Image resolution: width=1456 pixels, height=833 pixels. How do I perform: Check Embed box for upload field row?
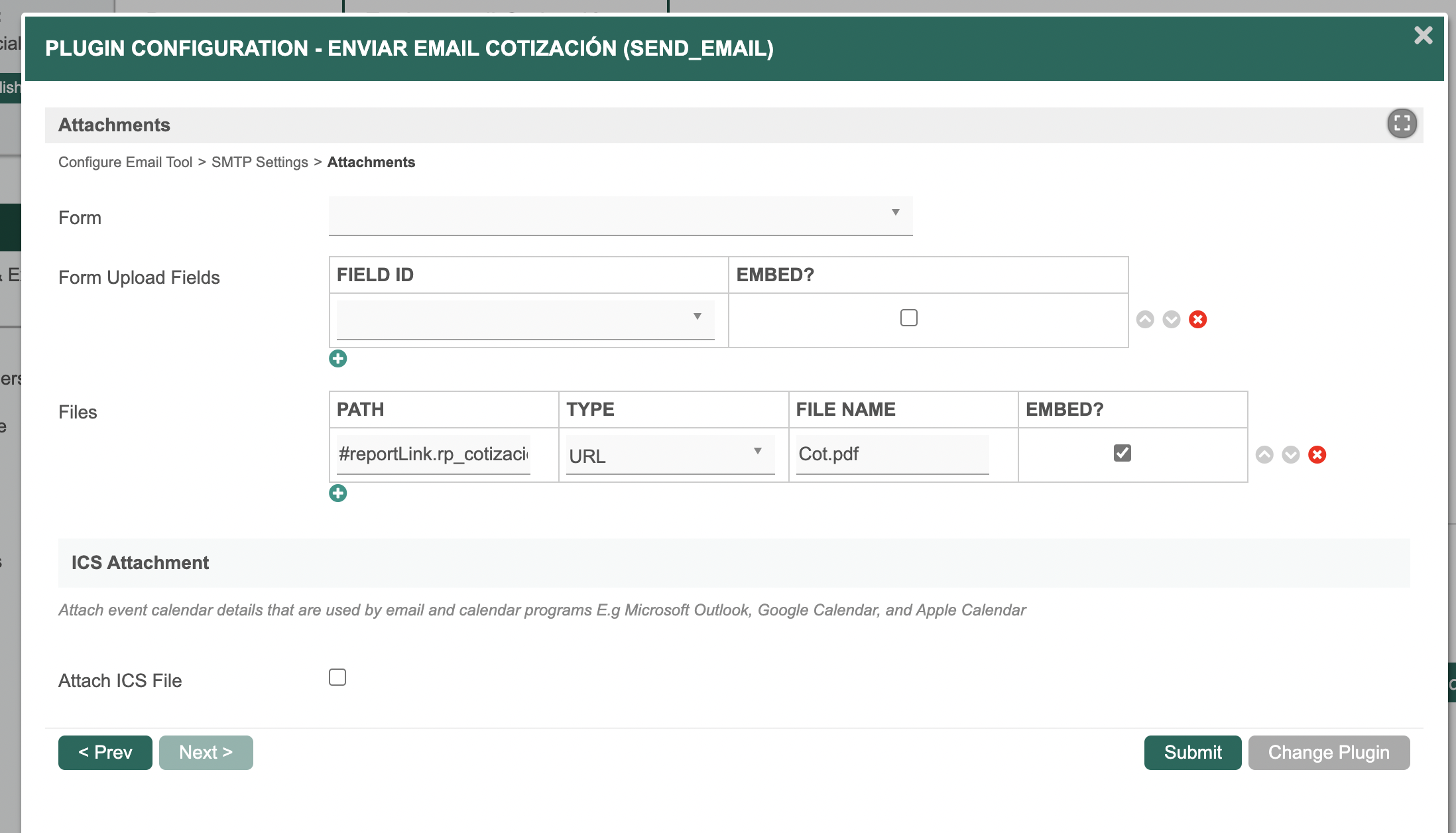point(908,318)
